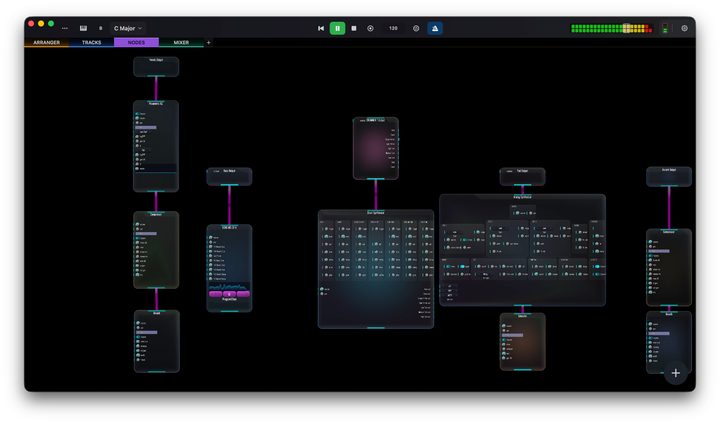Add a new tab with the plus
720x424 pixels.
[208, 42]
